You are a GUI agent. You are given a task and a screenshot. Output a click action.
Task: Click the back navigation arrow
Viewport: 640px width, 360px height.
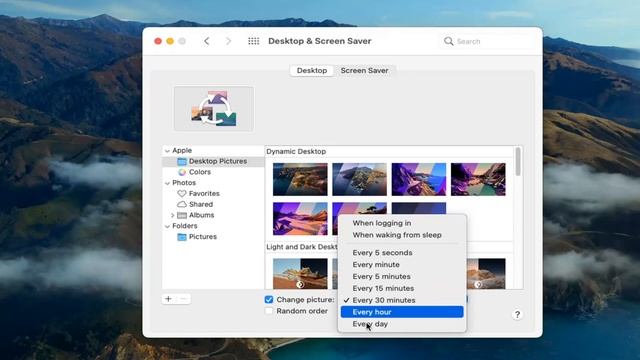tap(207, 41)
